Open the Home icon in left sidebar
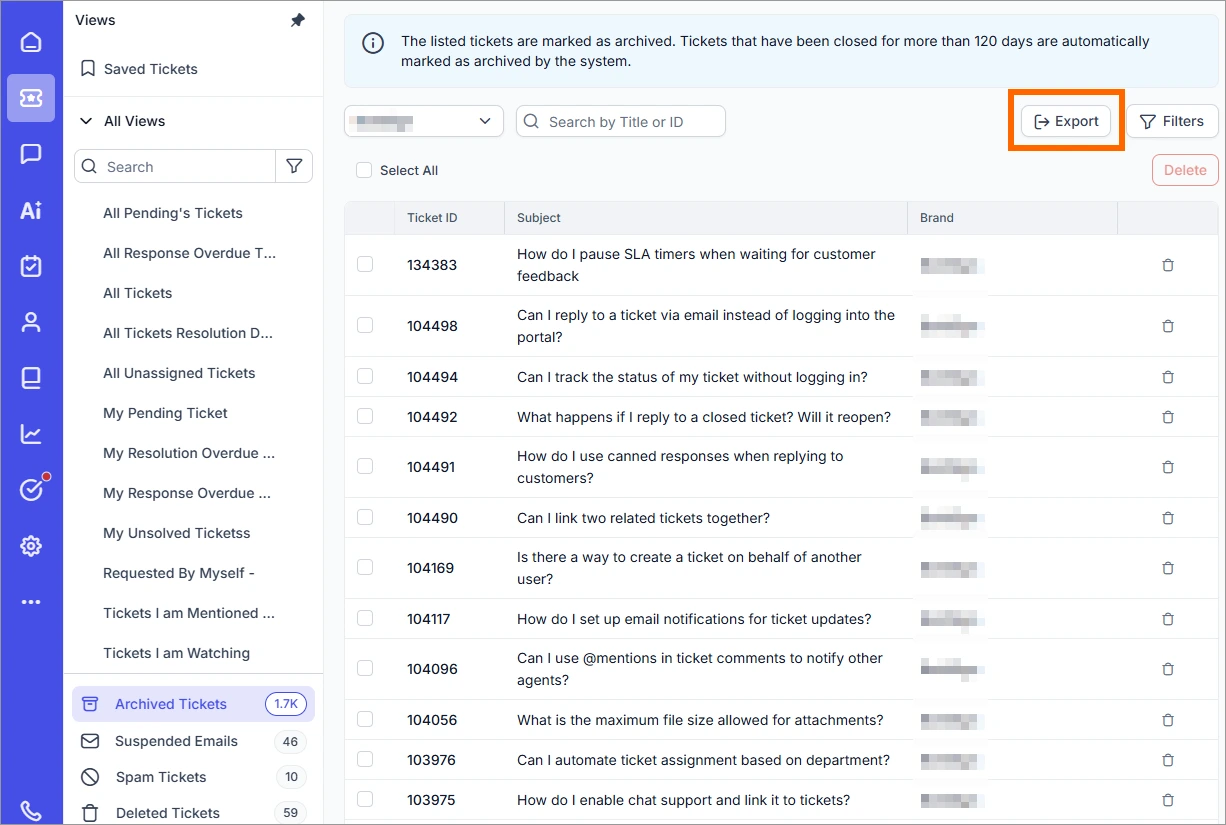This screenshot has height=825, width=1226. click(x=31, y=42)
